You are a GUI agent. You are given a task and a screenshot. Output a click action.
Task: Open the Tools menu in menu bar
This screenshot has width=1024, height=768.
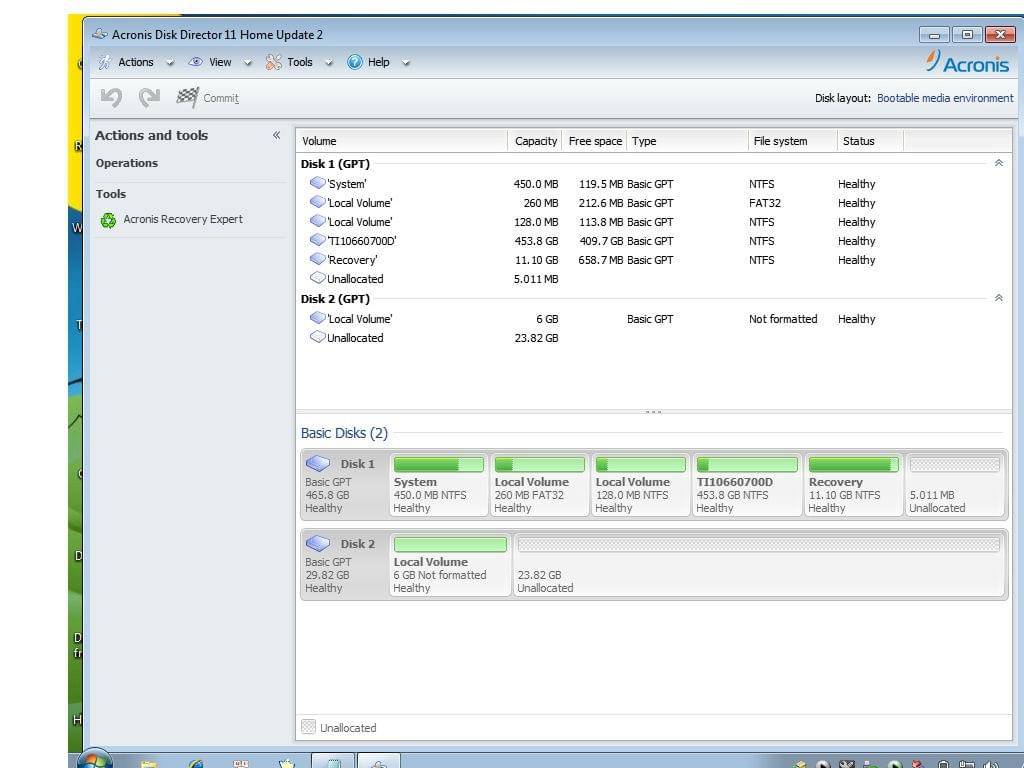pyautogui.click(x=300, y=62)
